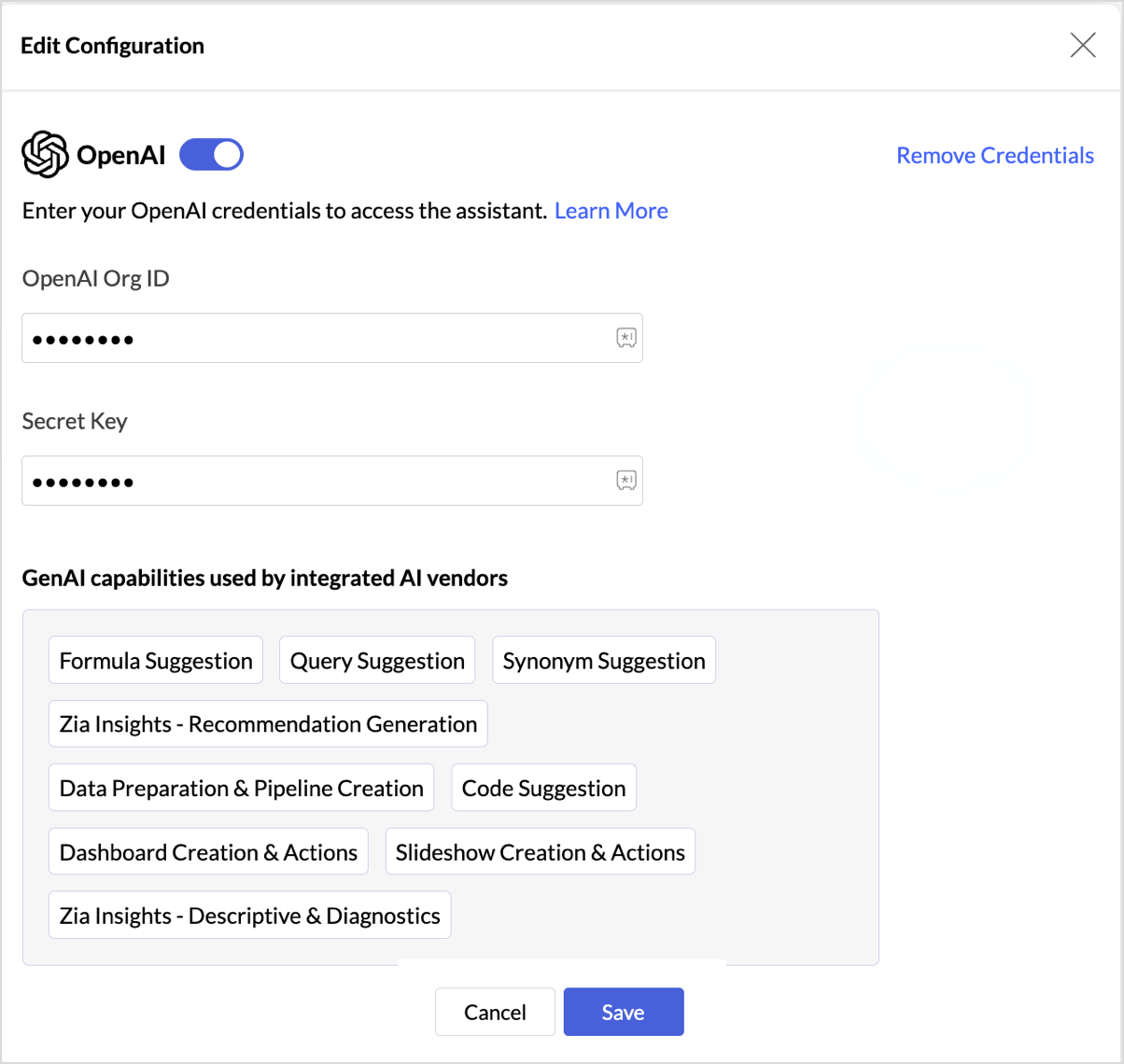The height and width of the screenshot is (1064, 1124).
Task: Select the Query Suggestion capability tag
Action: (377, 661)
